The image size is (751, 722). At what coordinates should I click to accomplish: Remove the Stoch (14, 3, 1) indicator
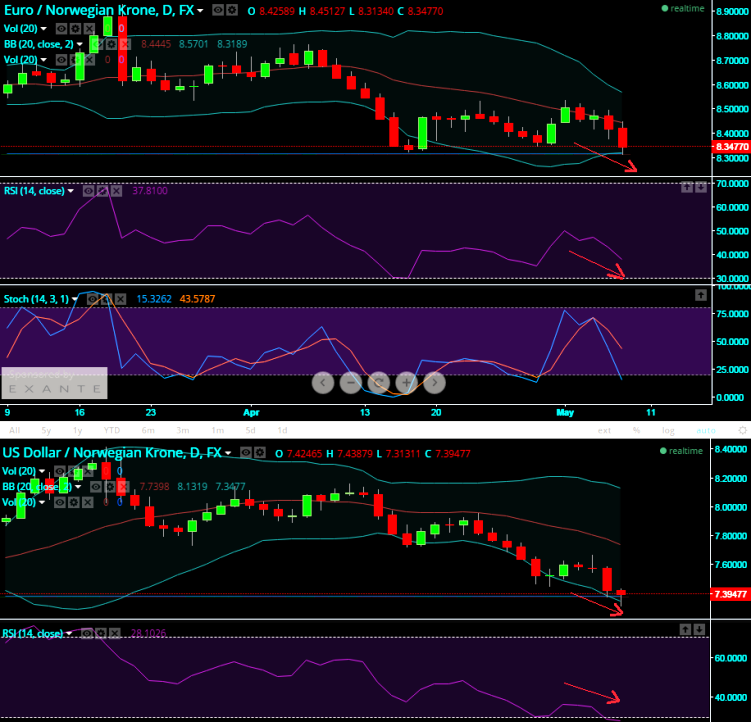point(120,299)
